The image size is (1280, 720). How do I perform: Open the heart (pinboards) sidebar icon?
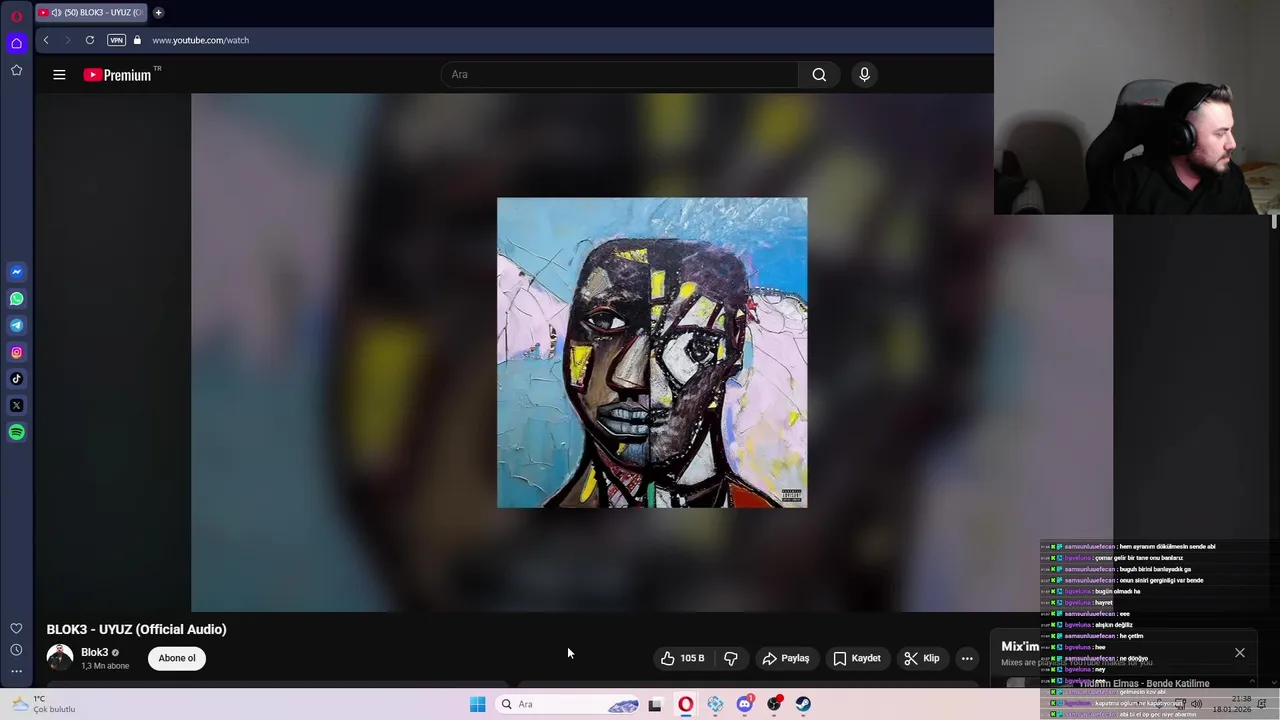pos(16,628)
